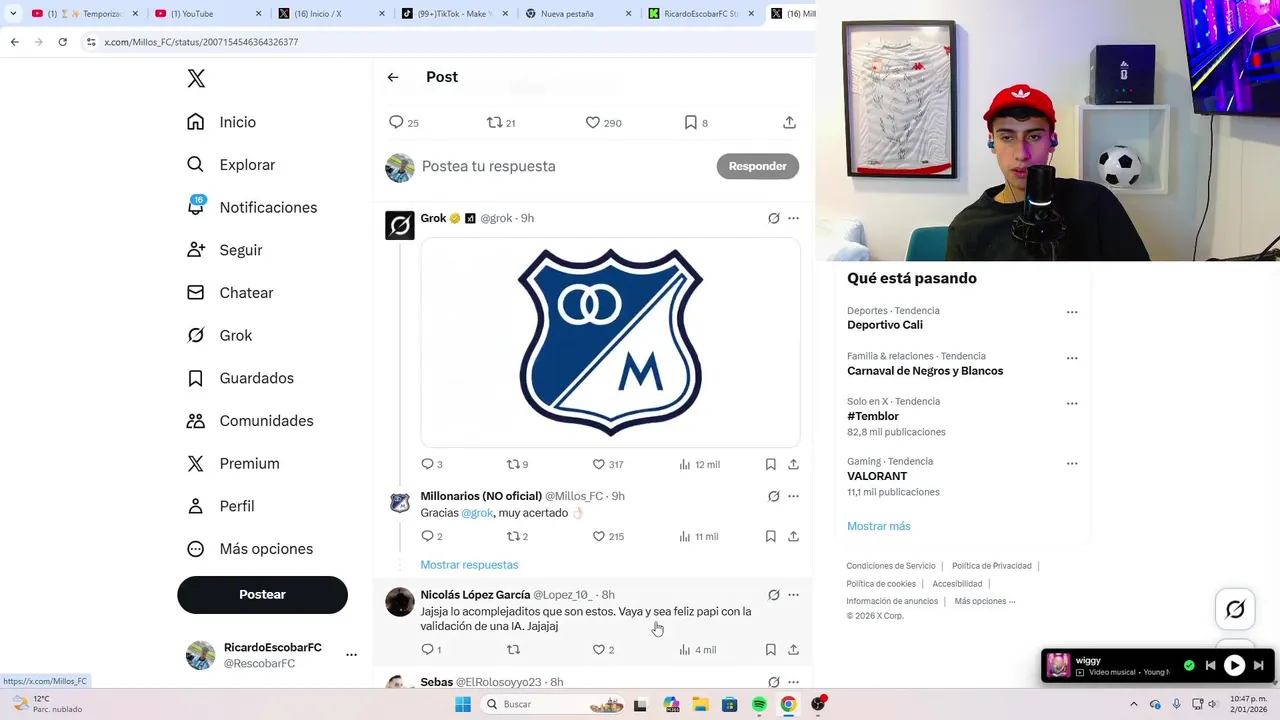Expand Más opciones in footer links
The width and height of the screenshot is (1280, 720).
click(x=985, y=601)
